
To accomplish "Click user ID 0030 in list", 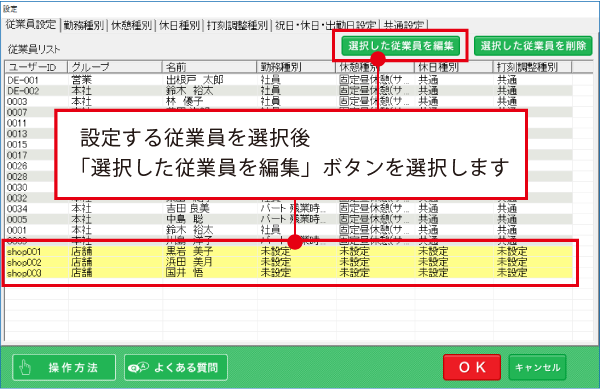I will [x=17, y=187].
